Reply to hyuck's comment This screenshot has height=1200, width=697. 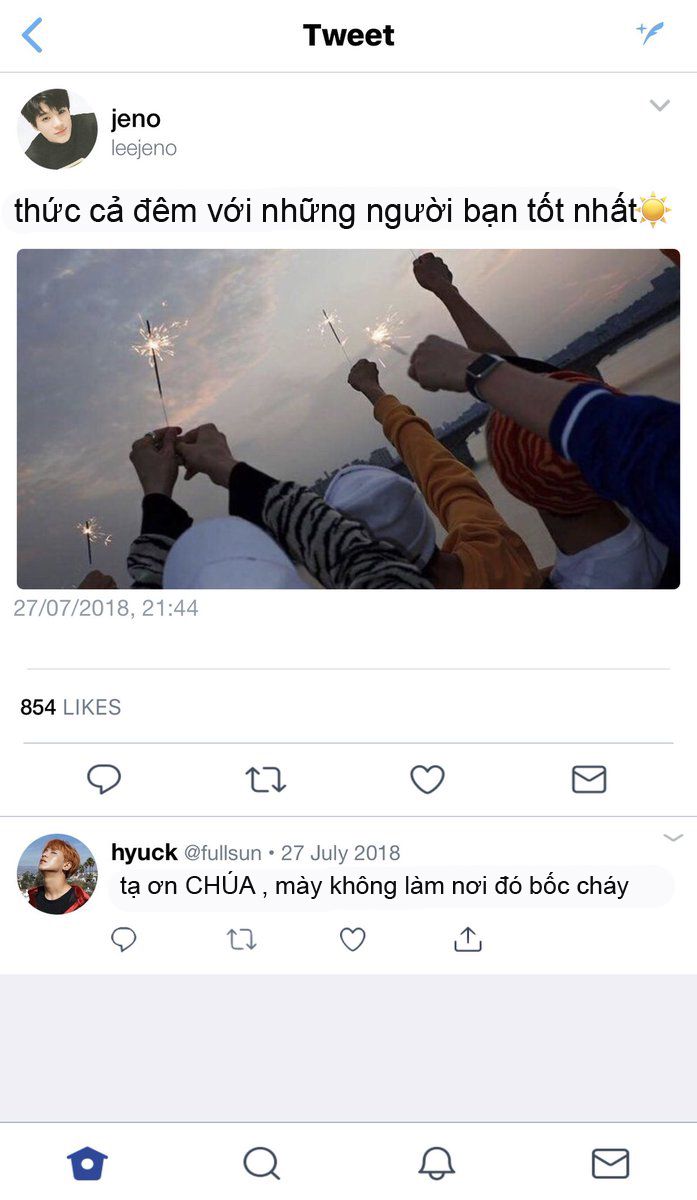pos(123,939)
